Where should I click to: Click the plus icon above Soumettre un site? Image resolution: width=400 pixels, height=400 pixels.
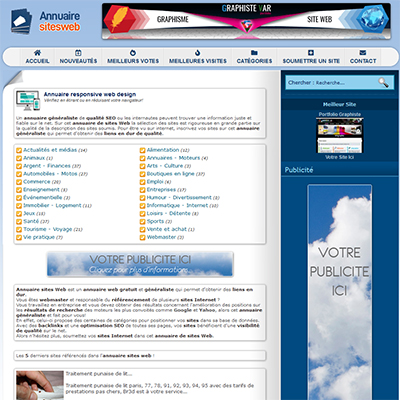[x=311, y=53]
